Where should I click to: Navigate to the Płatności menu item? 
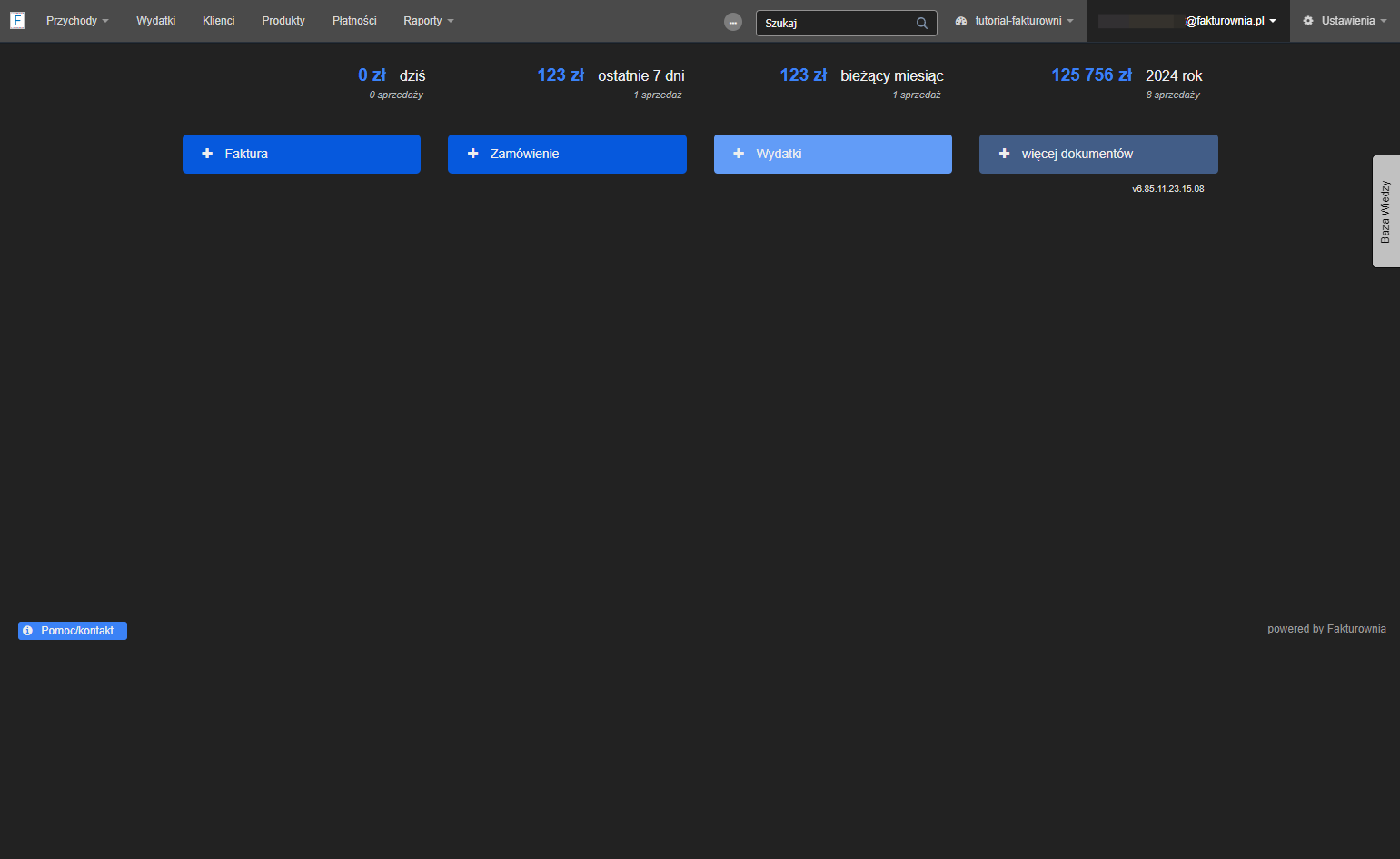tap(354, 21)
